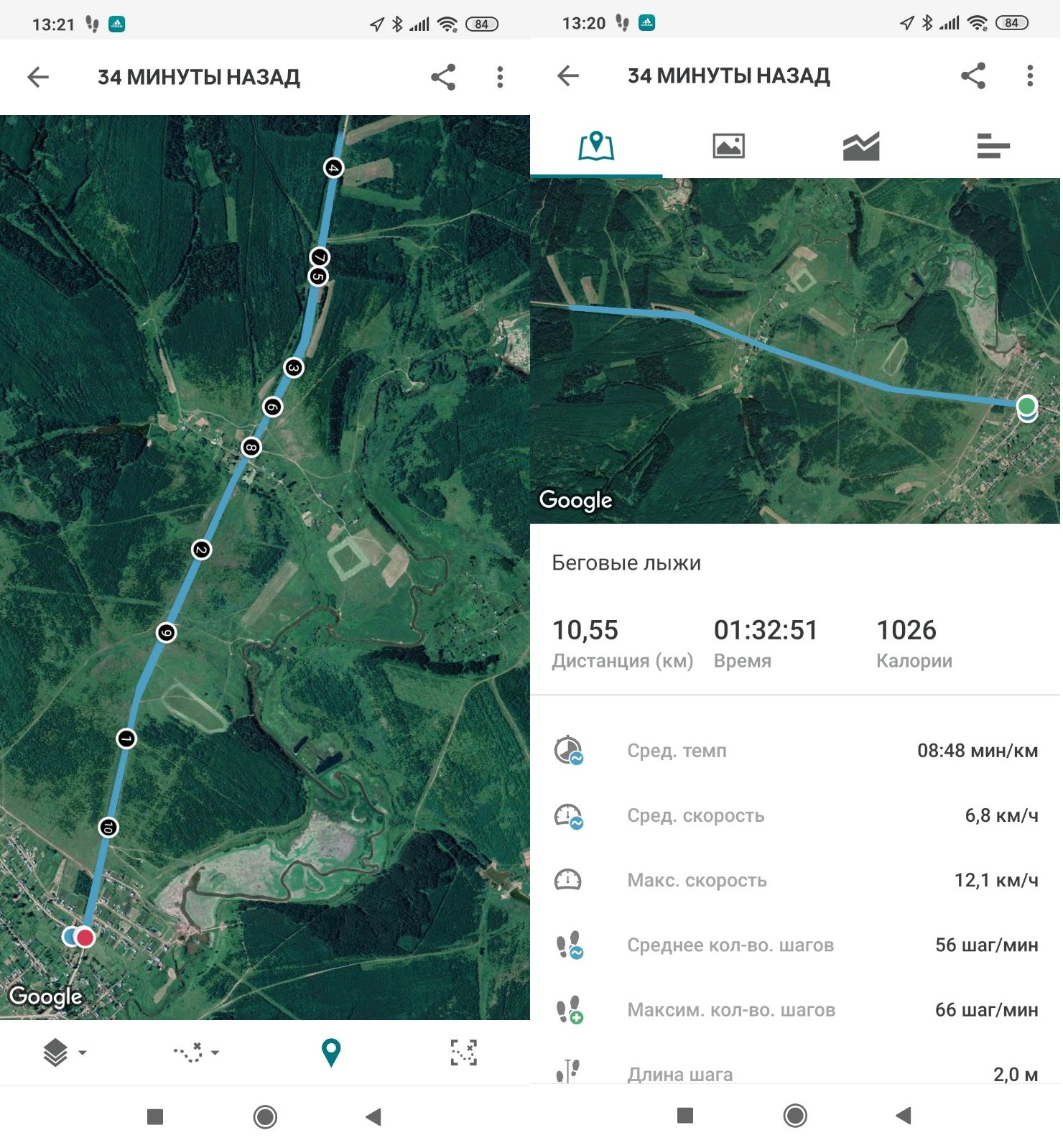Open the three-dot menu on the right screen
The height and width of the screenshot is (1148, 1063).
[x=1031, y=76]
